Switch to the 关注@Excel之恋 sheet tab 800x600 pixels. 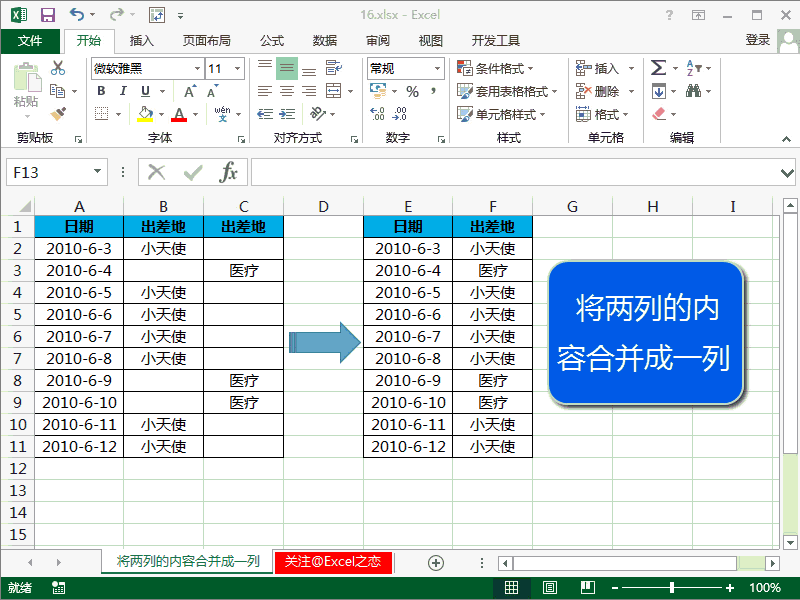click(x=333, y=562)
